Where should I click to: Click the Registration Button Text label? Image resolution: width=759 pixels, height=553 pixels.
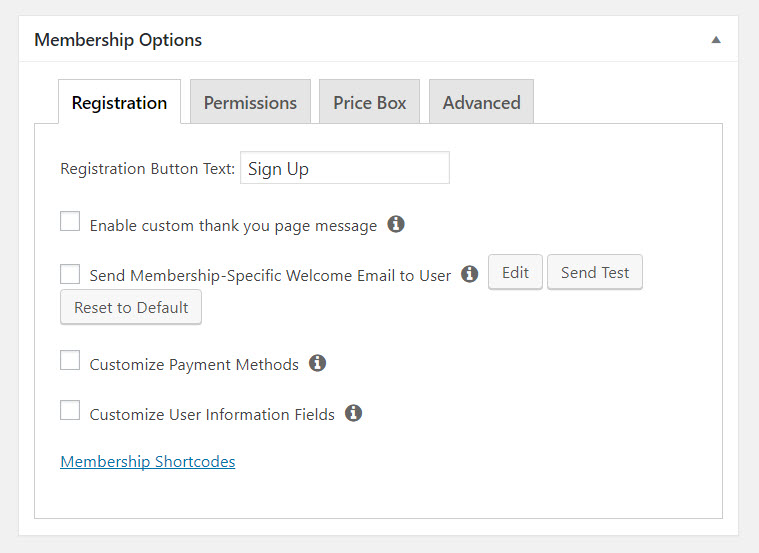point(148,169)
